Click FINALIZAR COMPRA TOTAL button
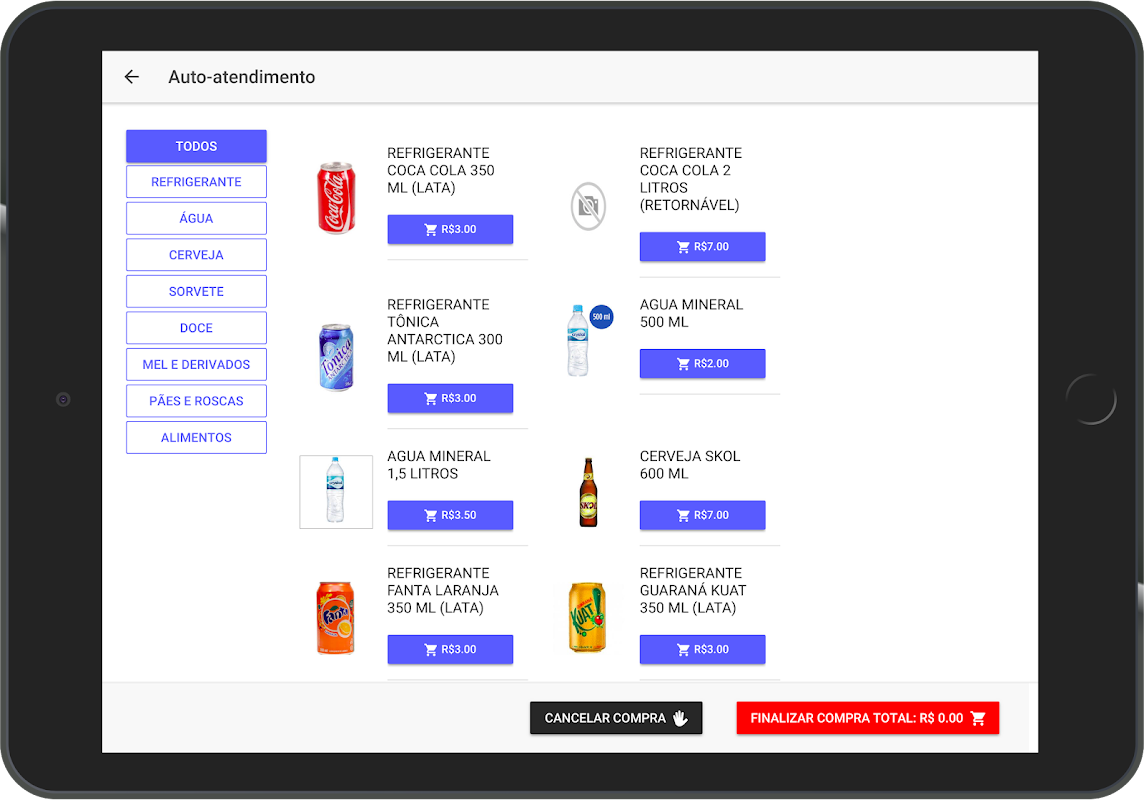Image resolution: width=1144 pixels, height=800 pixels. point(867,718)
